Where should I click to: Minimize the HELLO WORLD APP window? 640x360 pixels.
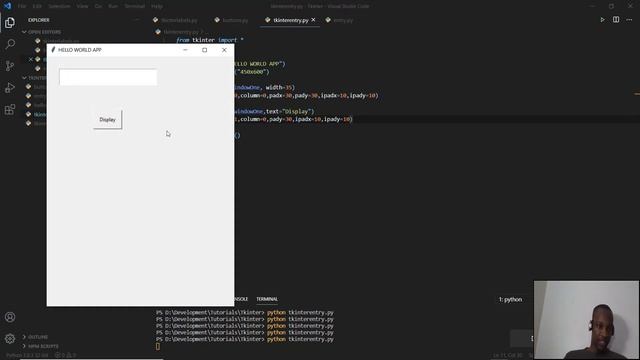point(185,50)
